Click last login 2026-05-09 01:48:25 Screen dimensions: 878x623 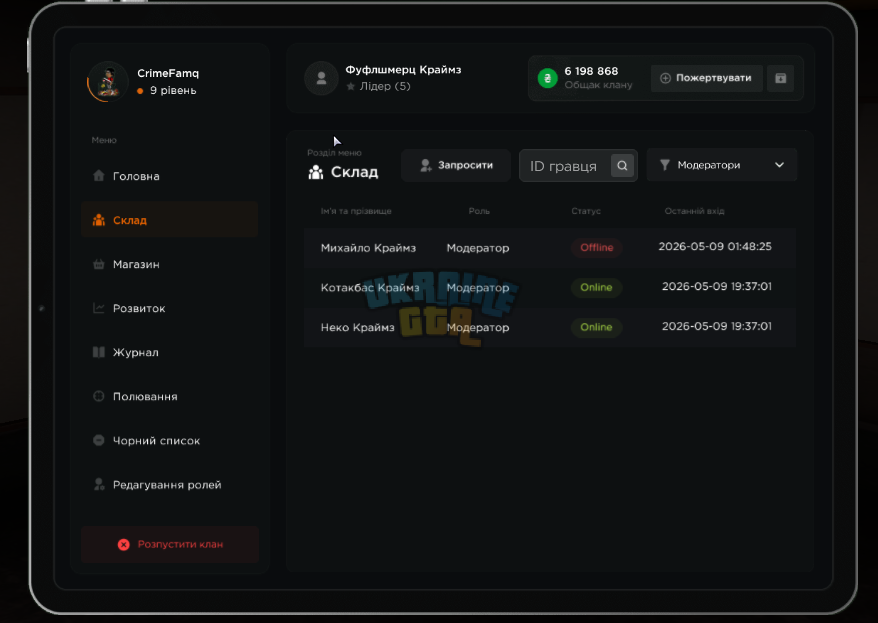click(715, 246)
